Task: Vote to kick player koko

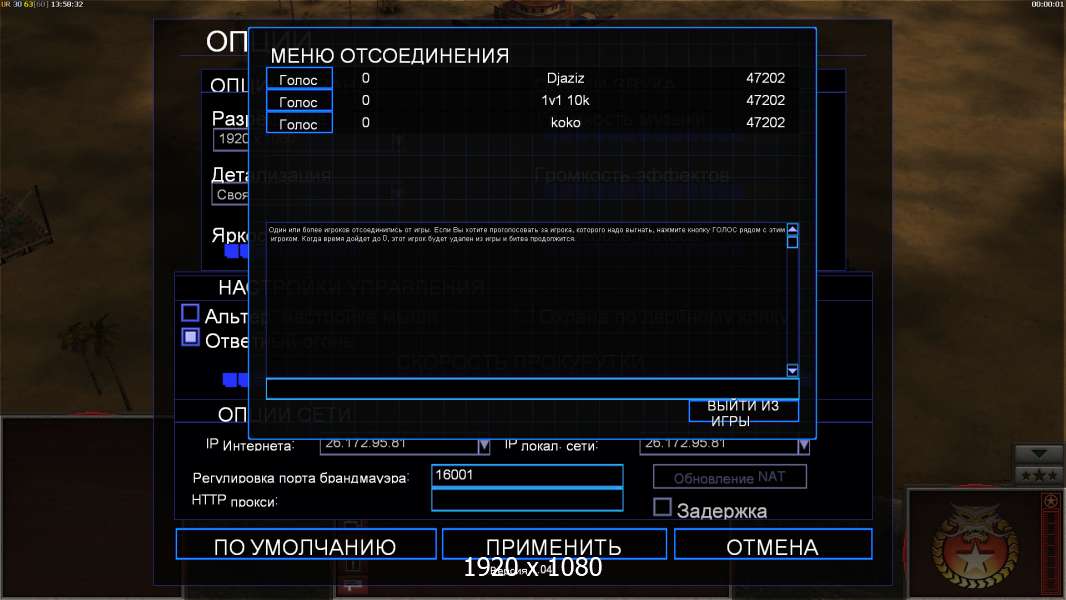Action: (299, 123)
